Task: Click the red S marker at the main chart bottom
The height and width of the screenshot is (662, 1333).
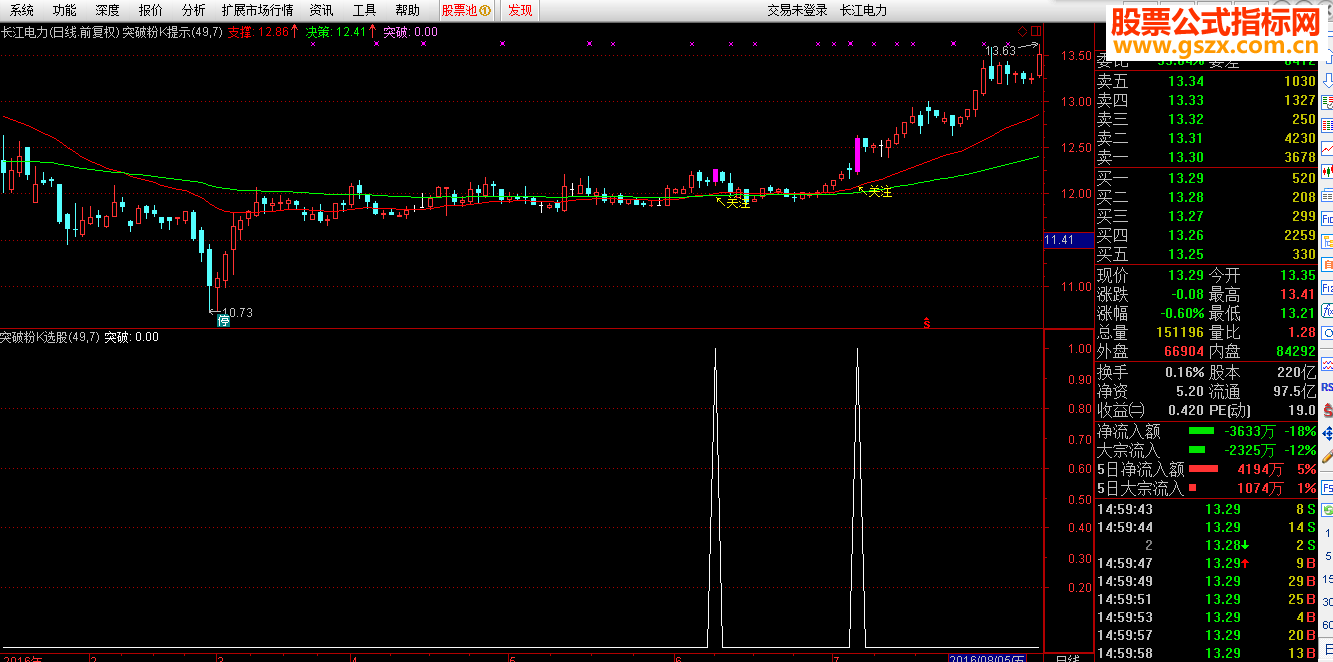Action: [927, 322]
